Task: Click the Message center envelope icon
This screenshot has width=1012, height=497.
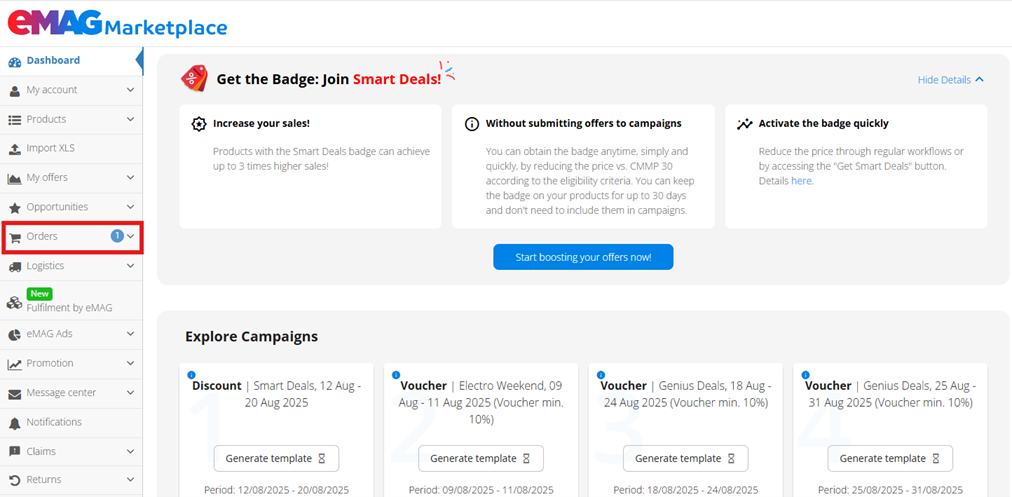Action: click(15, 394)
